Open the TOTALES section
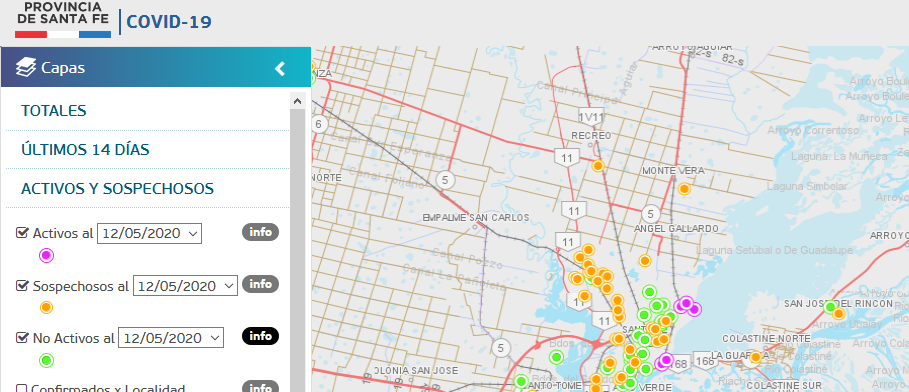 54,110
